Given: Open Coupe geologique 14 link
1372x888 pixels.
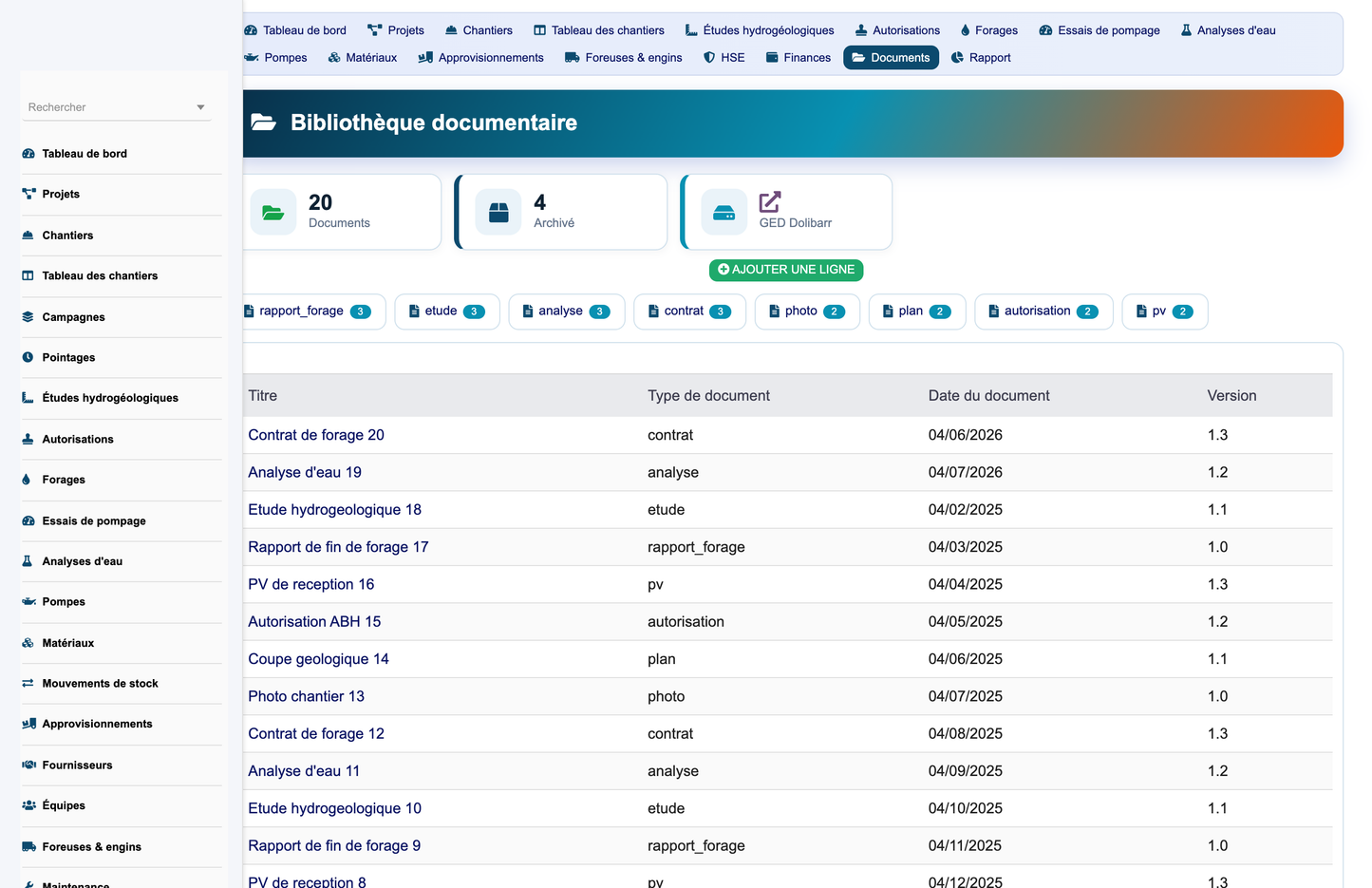Looking at the screenshot, I should click(x=318, y=659).
